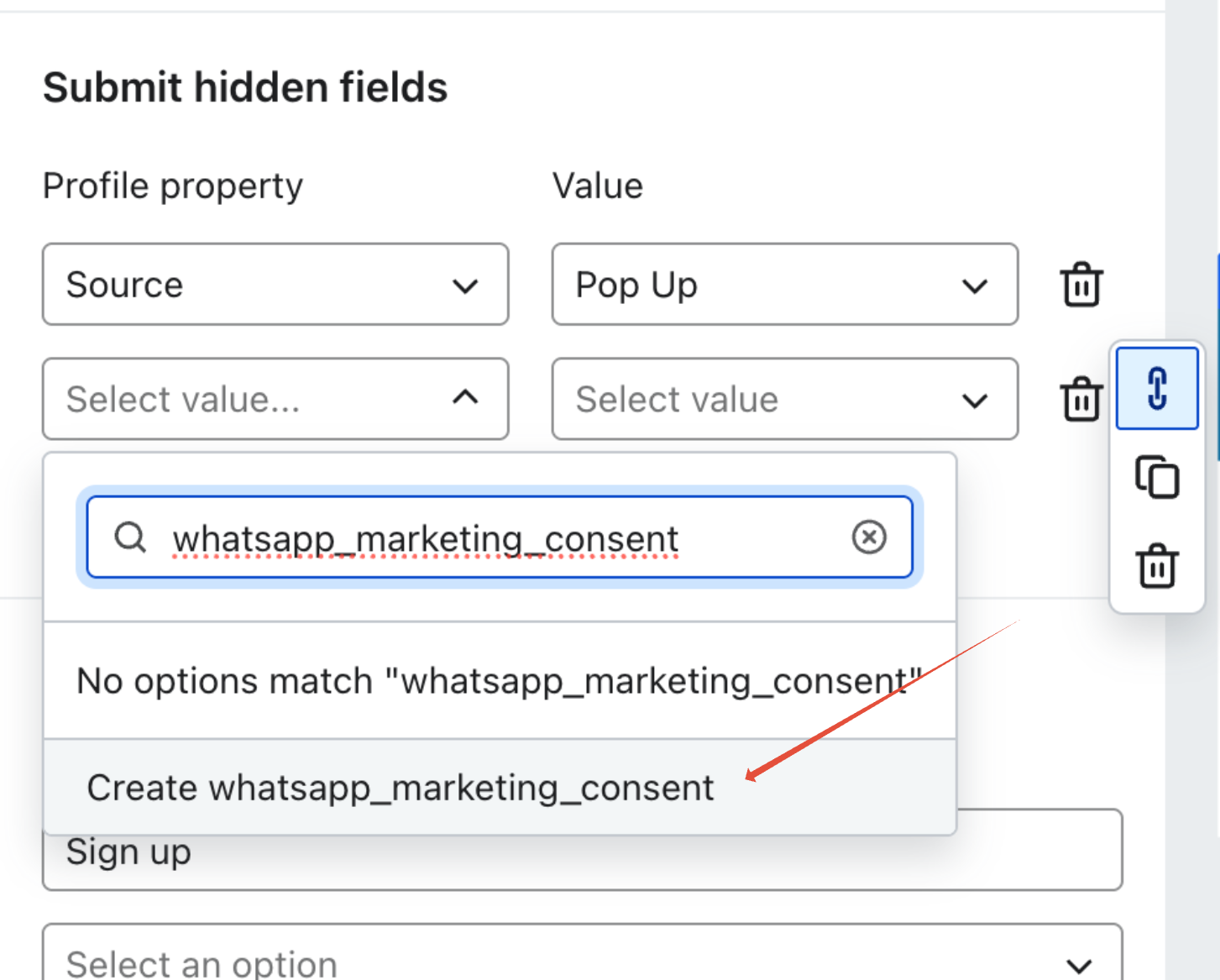The image size is (1220, 980).
Task: Click the trash icon in floating toolbar
Action: tap(1157, 565)
